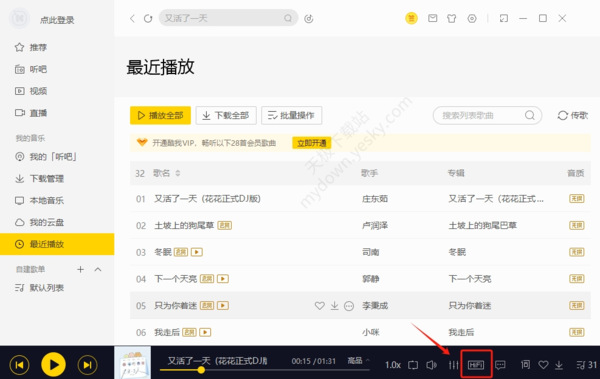Toggle the loop playback mode icon
This screenshot has height=379, width=600.
413,365
